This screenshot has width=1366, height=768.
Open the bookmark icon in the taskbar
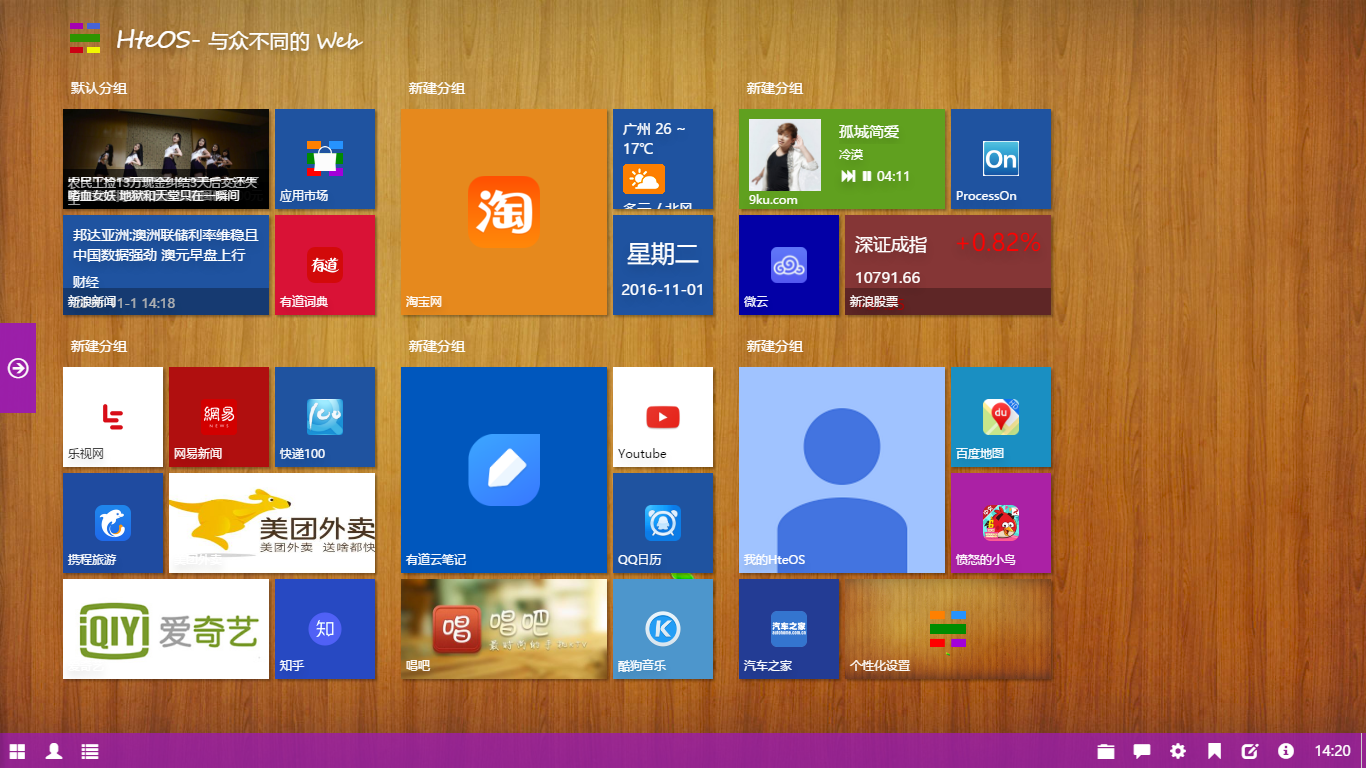click(1214, 751)
